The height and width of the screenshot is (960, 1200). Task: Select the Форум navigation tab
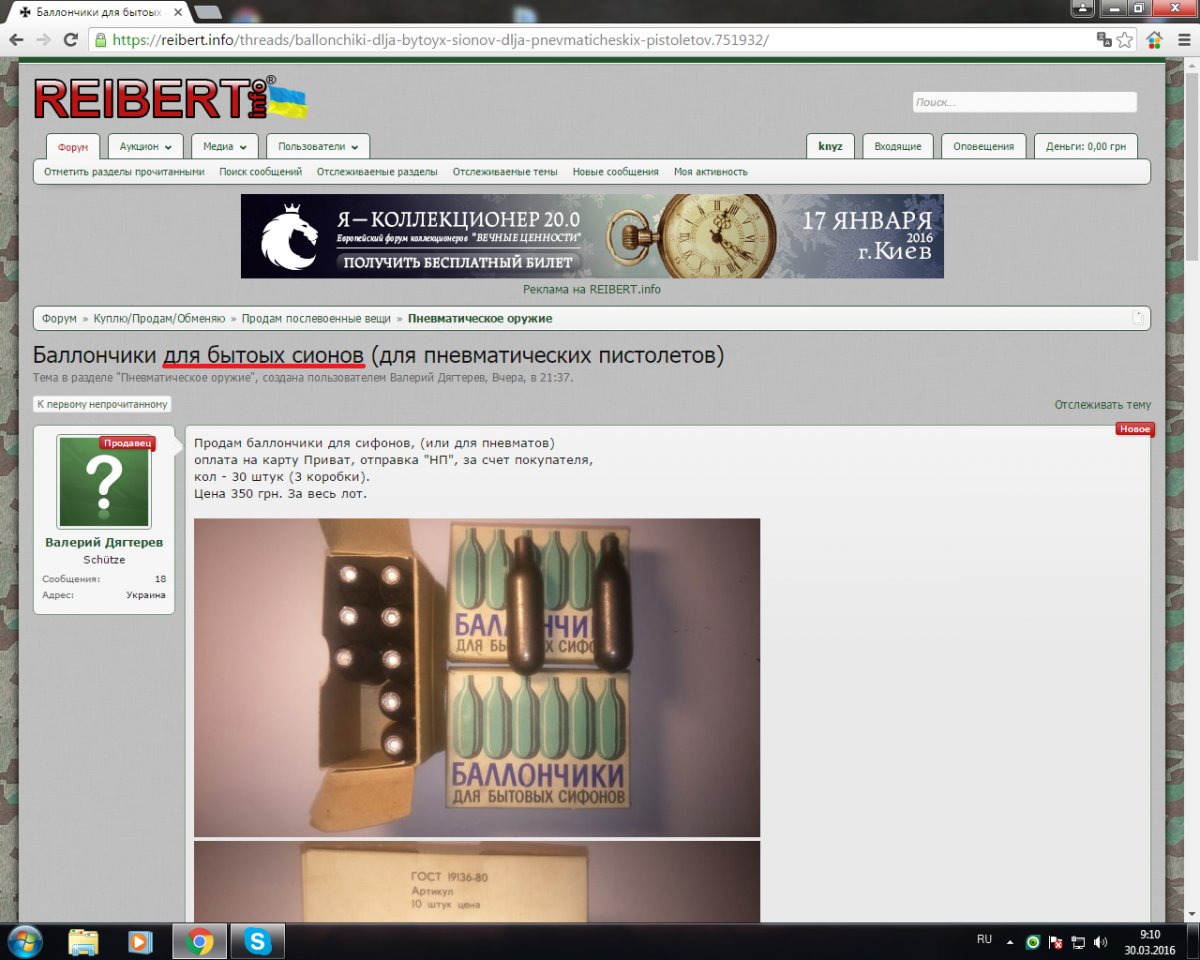click(x=73, y=147)
